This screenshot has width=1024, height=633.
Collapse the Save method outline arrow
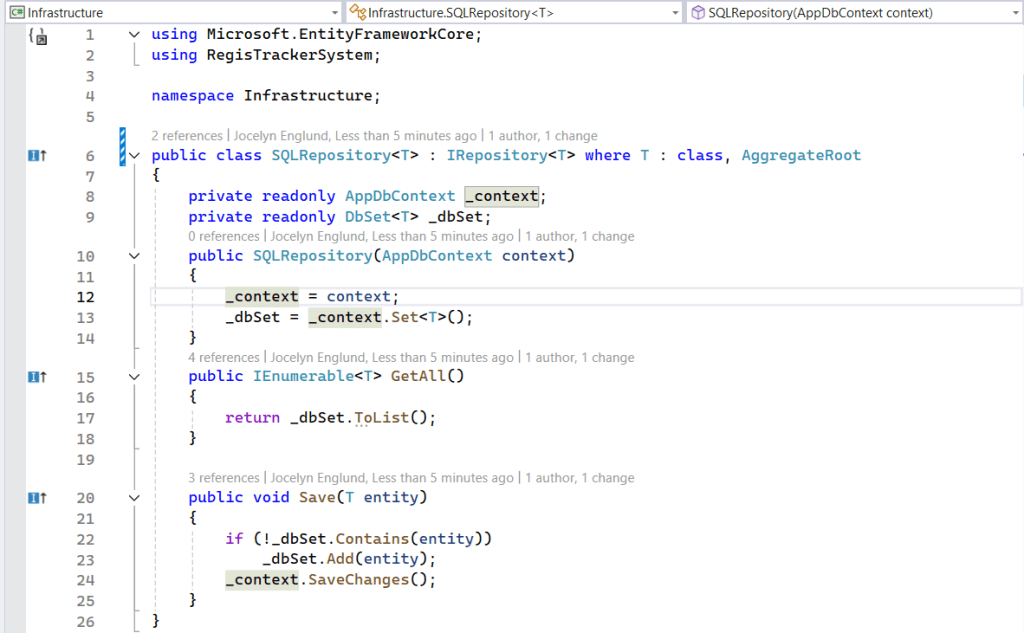coord(135,498)
